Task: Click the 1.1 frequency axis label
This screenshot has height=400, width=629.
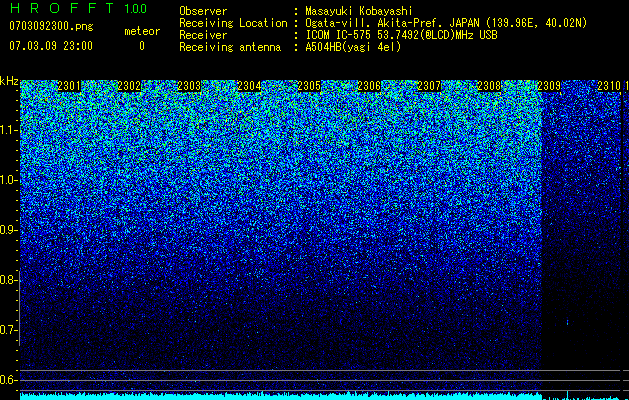Action: coord(8,130)
